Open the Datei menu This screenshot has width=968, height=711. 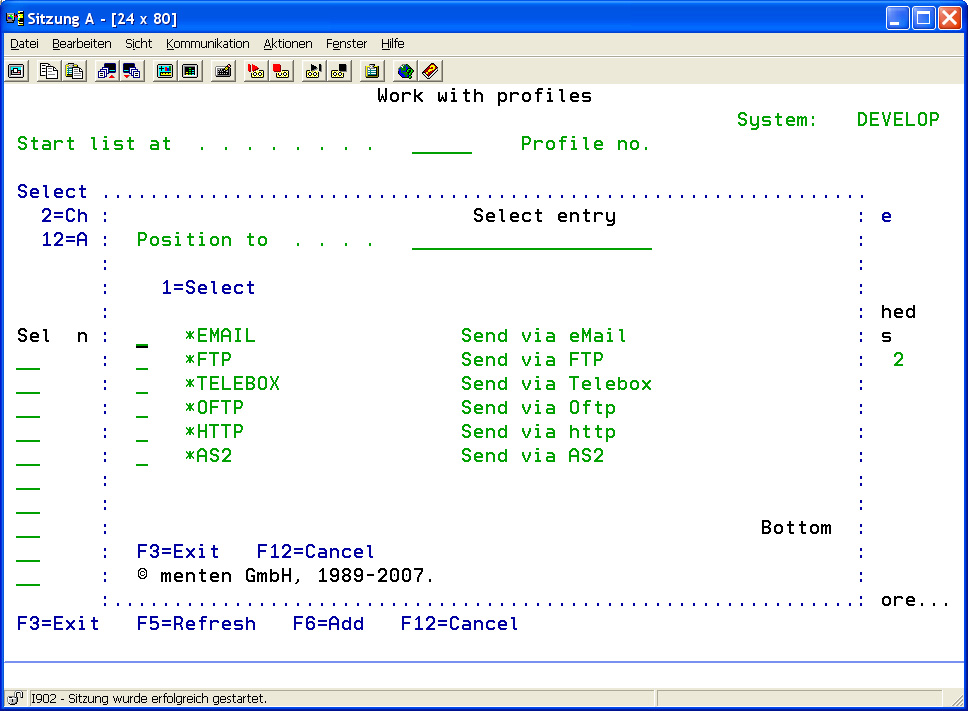pos(24,44)
